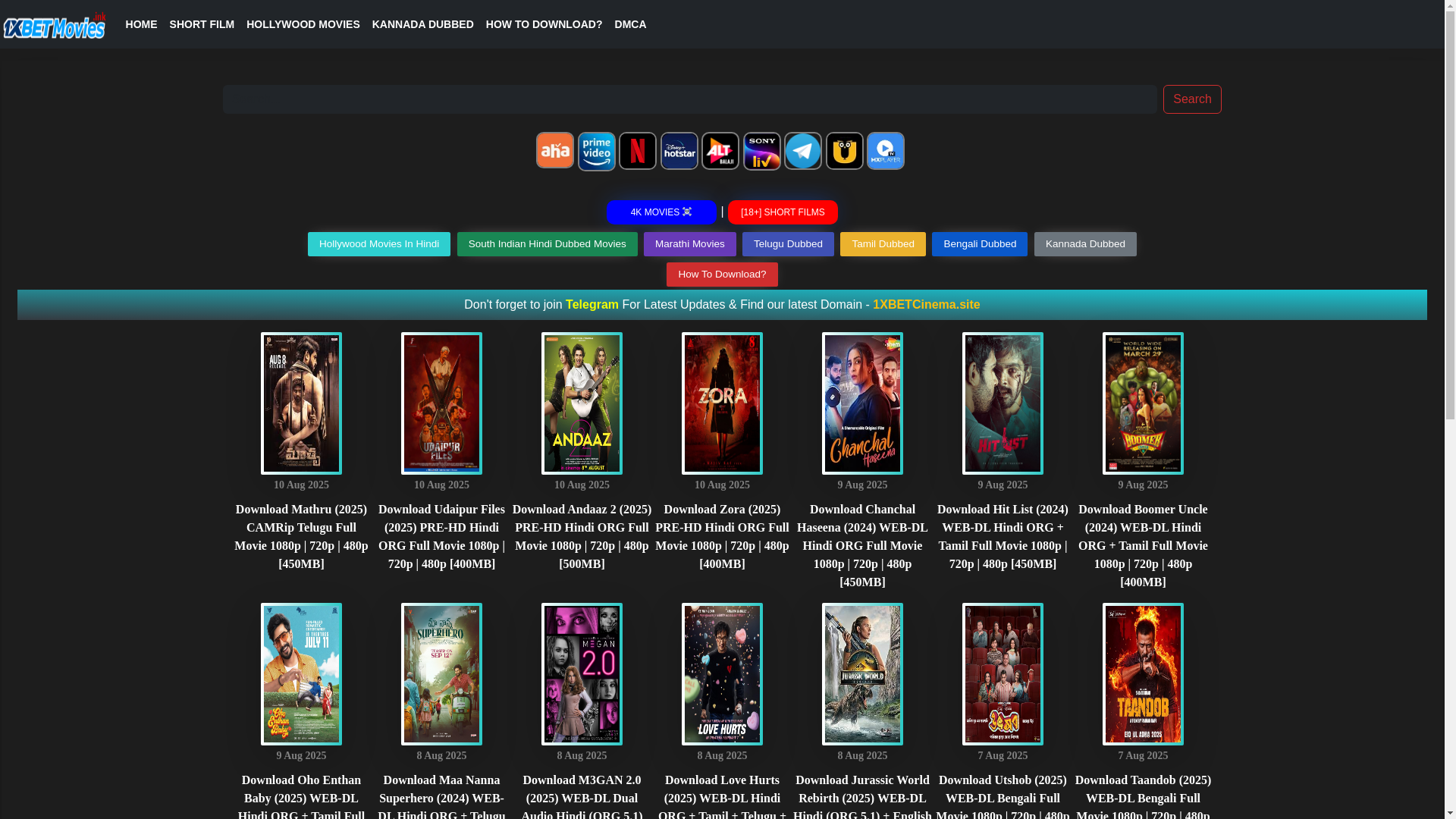Open Download Zora (2025) title link
The width and height of the screenshot is (1456, 819).
click(722, 537)
